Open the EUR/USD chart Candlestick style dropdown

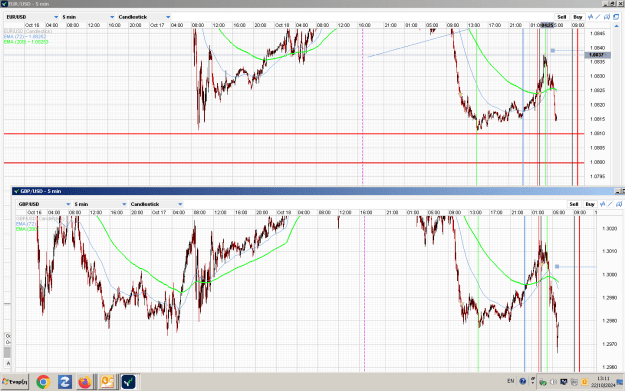pyautogui.click(x=144, y=17)
